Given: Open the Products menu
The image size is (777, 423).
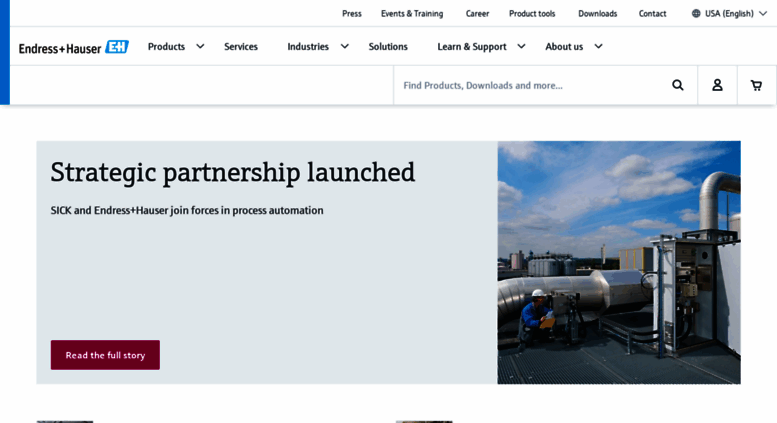Looking at the screenshot, I should [166, 47].
